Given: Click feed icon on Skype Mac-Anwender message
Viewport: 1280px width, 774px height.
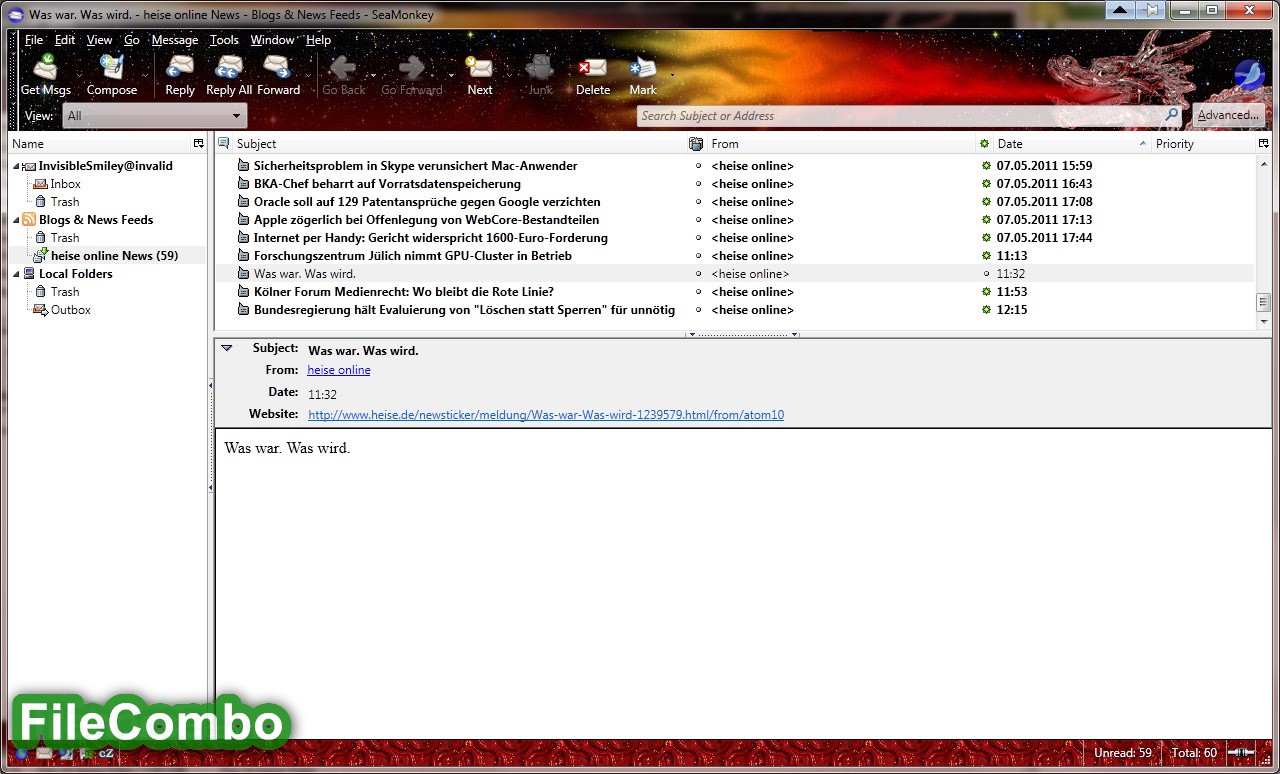Looking at the screenshot, I should [243, 166].
